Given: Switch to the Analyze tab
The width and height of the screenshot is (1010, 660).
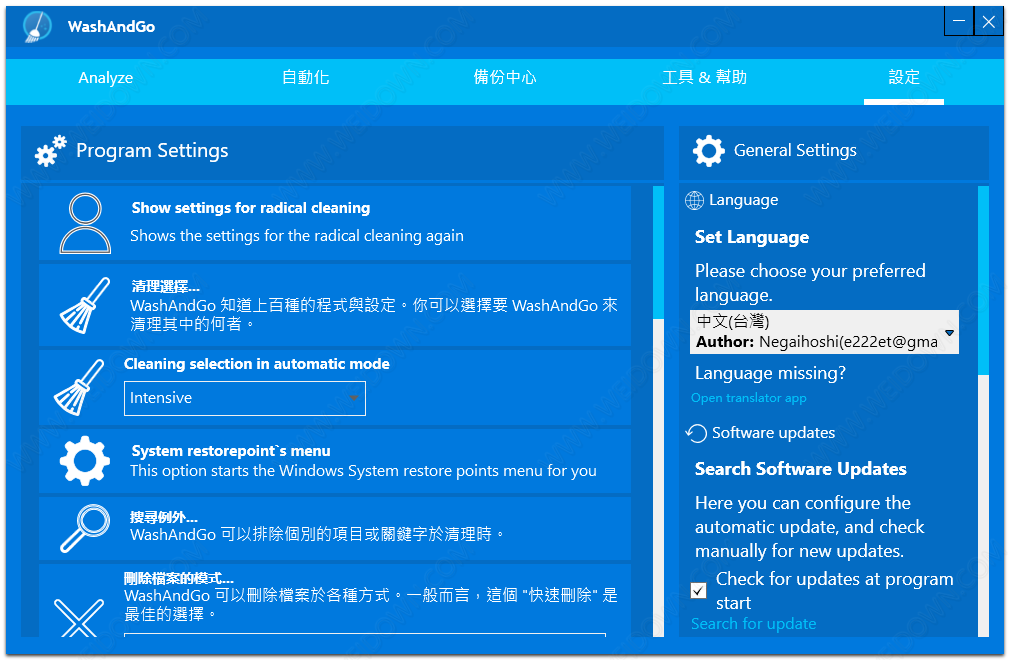Looking at the screenshot, I should click(106, 78).
